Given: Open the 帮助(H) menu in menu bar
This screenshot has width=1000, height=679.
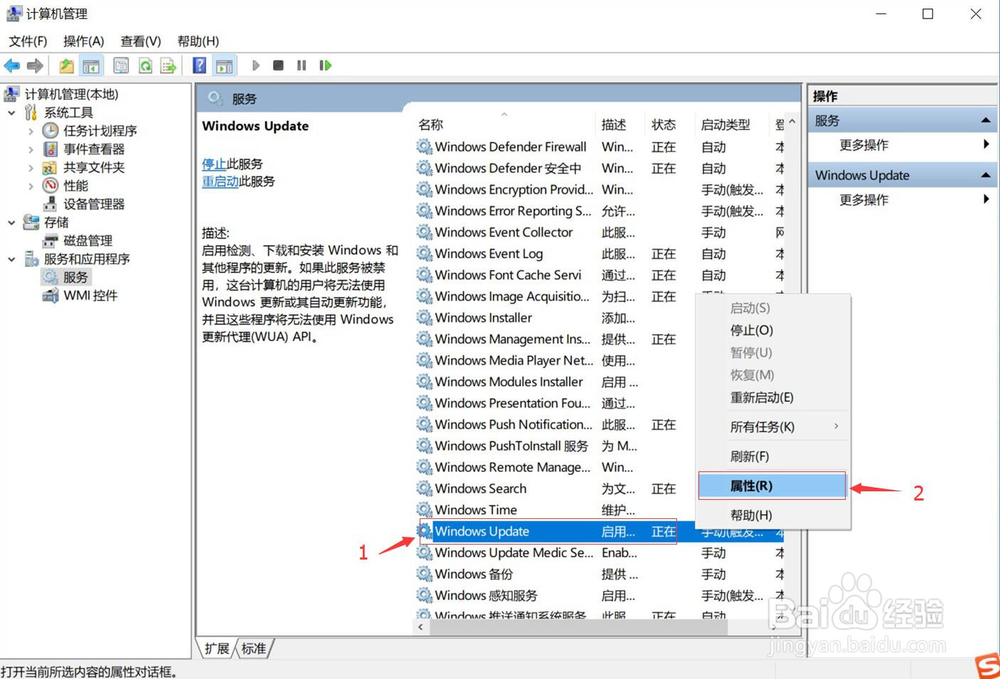Looking at the screenshot, I should point(198,41).
